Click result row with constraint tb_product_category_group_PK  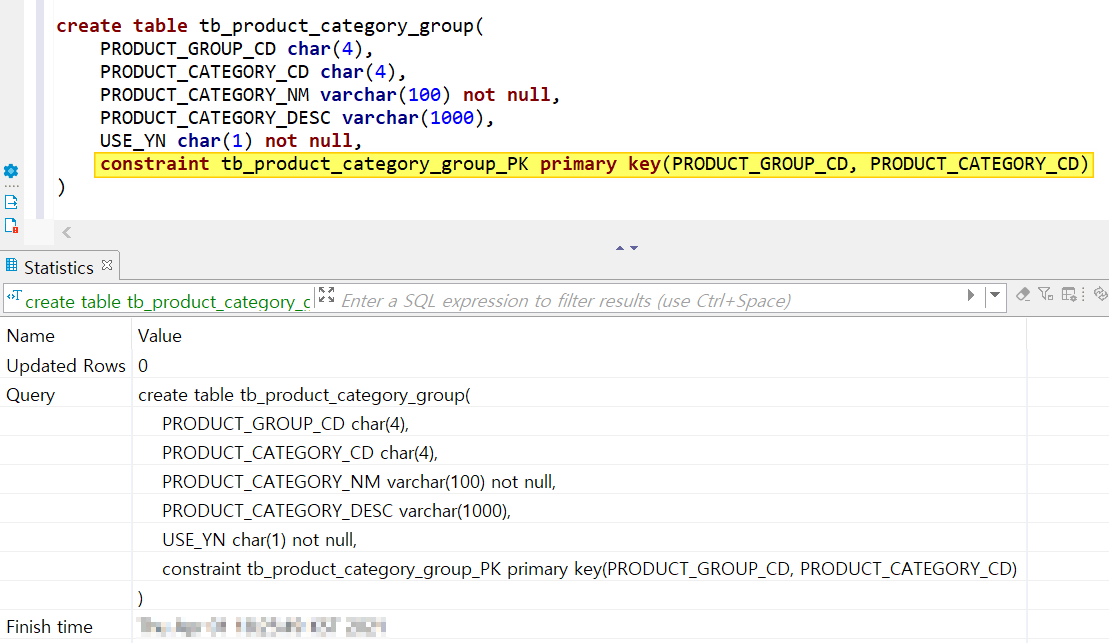pyautogui.click(x=590, y=569)
